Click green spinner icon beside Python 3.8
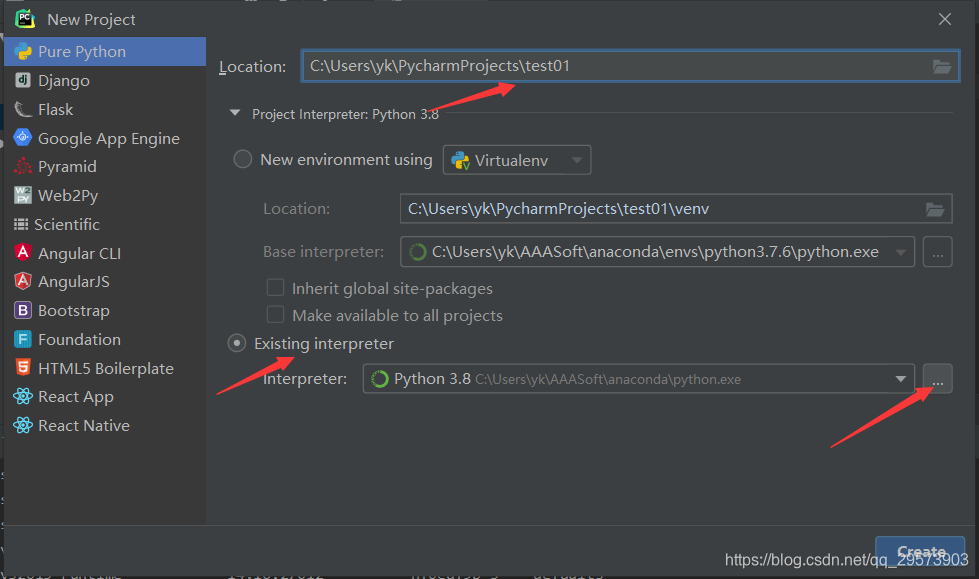Viewport: 979px width, 579px height. click(380, 379)
